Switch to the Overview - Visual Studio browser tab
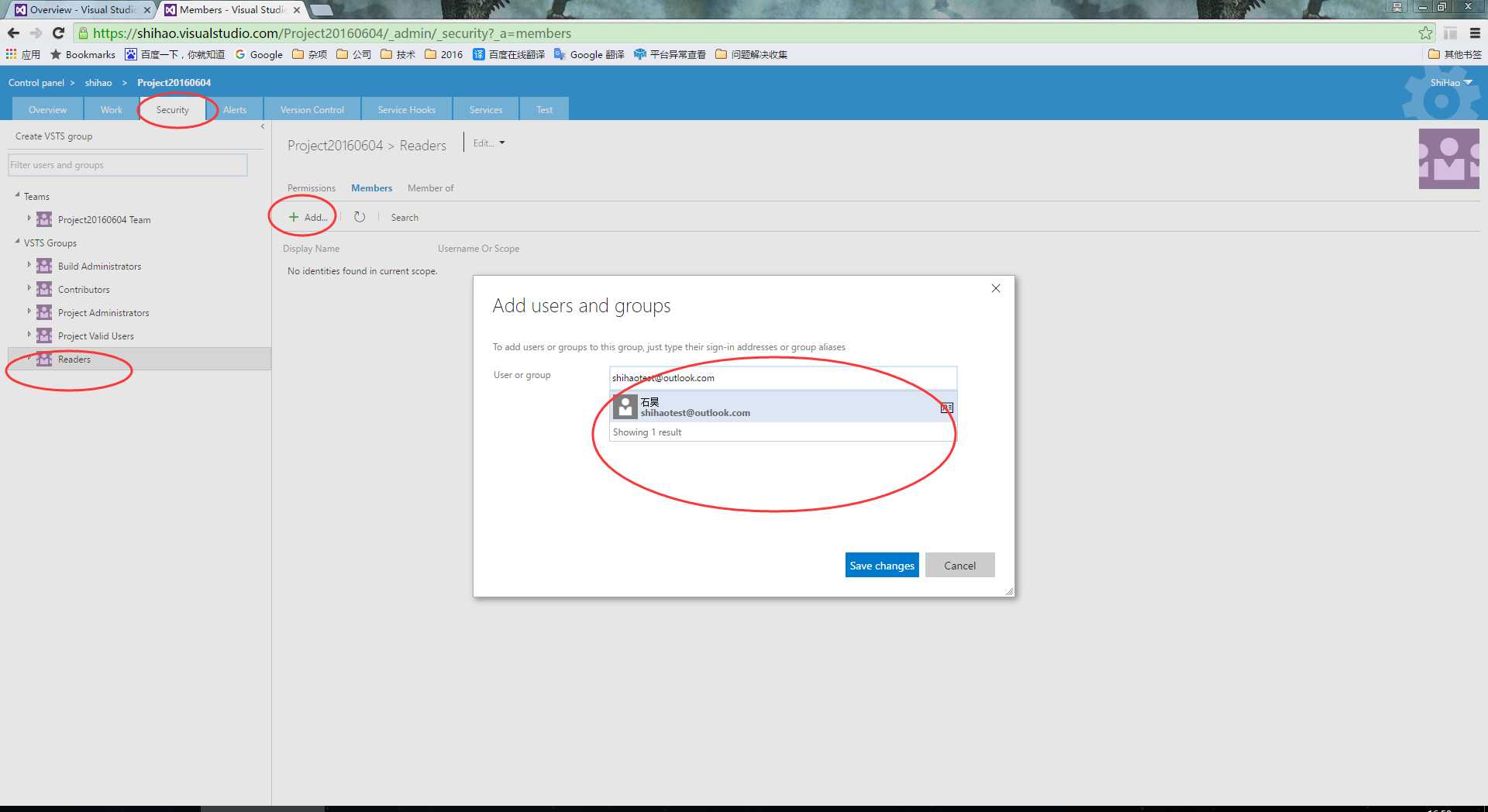The height and width of the screenshot is (812, 1488). pos(81,10)
